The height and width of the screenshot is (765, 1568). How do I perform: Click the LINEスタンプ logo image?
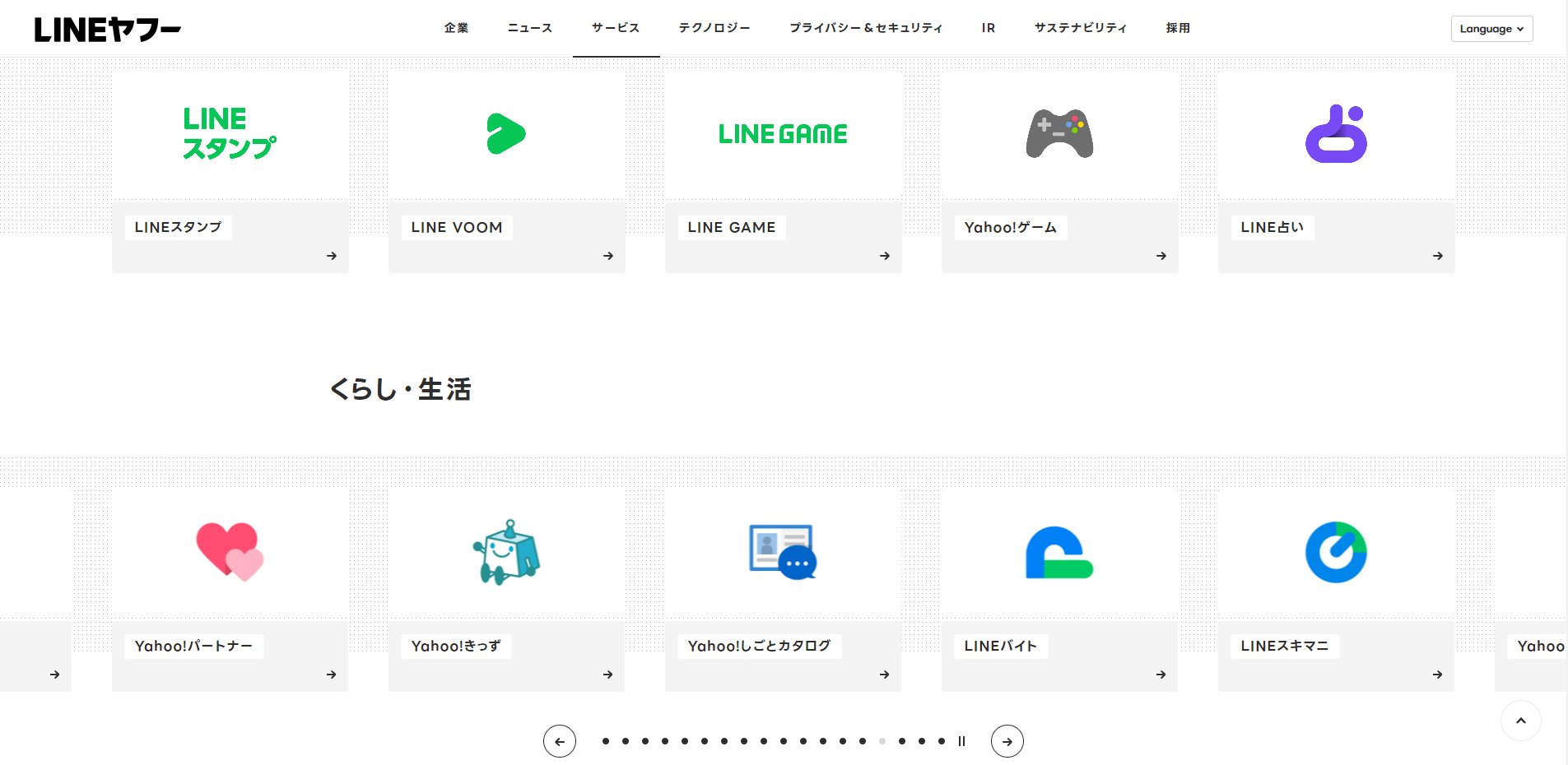pos(230,133)
